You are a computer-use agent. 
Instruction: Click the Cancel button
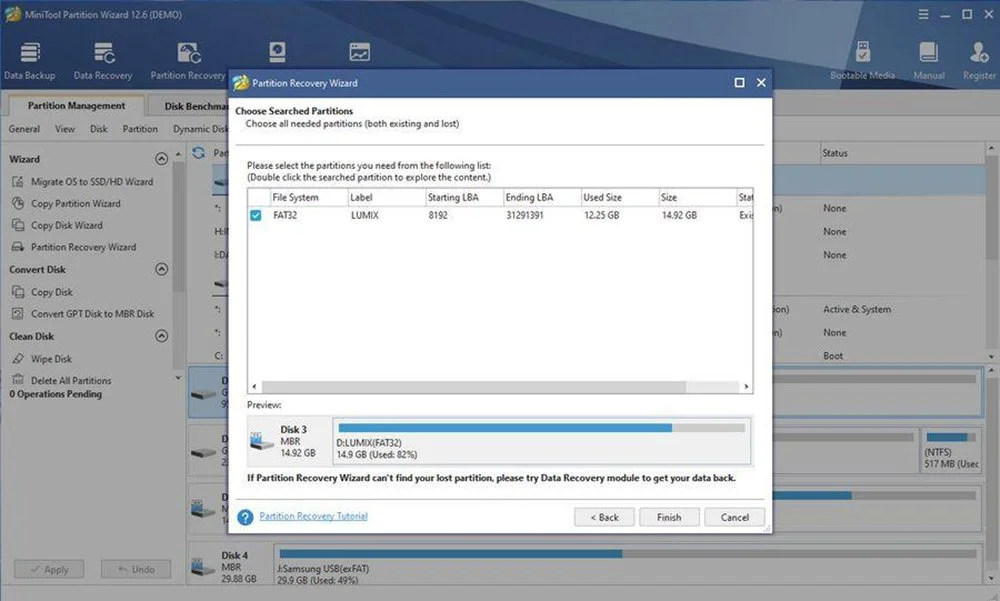click(735, 517)
